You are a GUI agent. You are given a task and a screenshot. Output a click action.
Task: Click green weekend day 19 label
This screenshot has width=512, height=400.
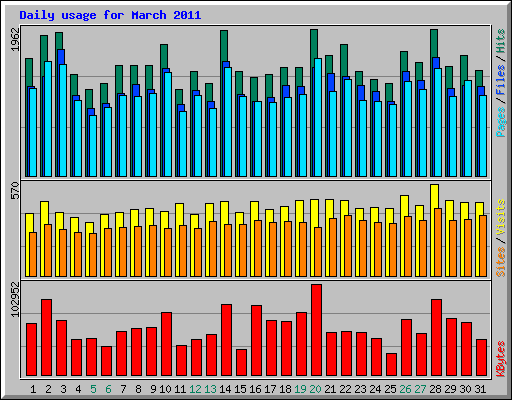(x=300, y=389)
